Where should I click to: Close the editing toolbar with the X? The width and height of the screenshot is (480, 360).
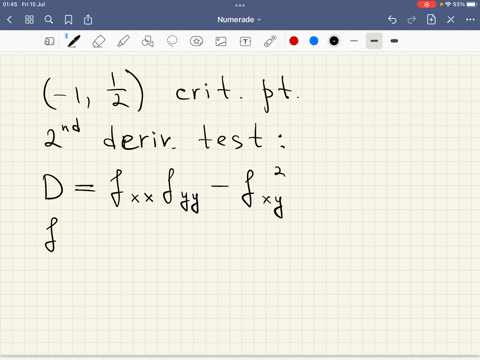451,20
